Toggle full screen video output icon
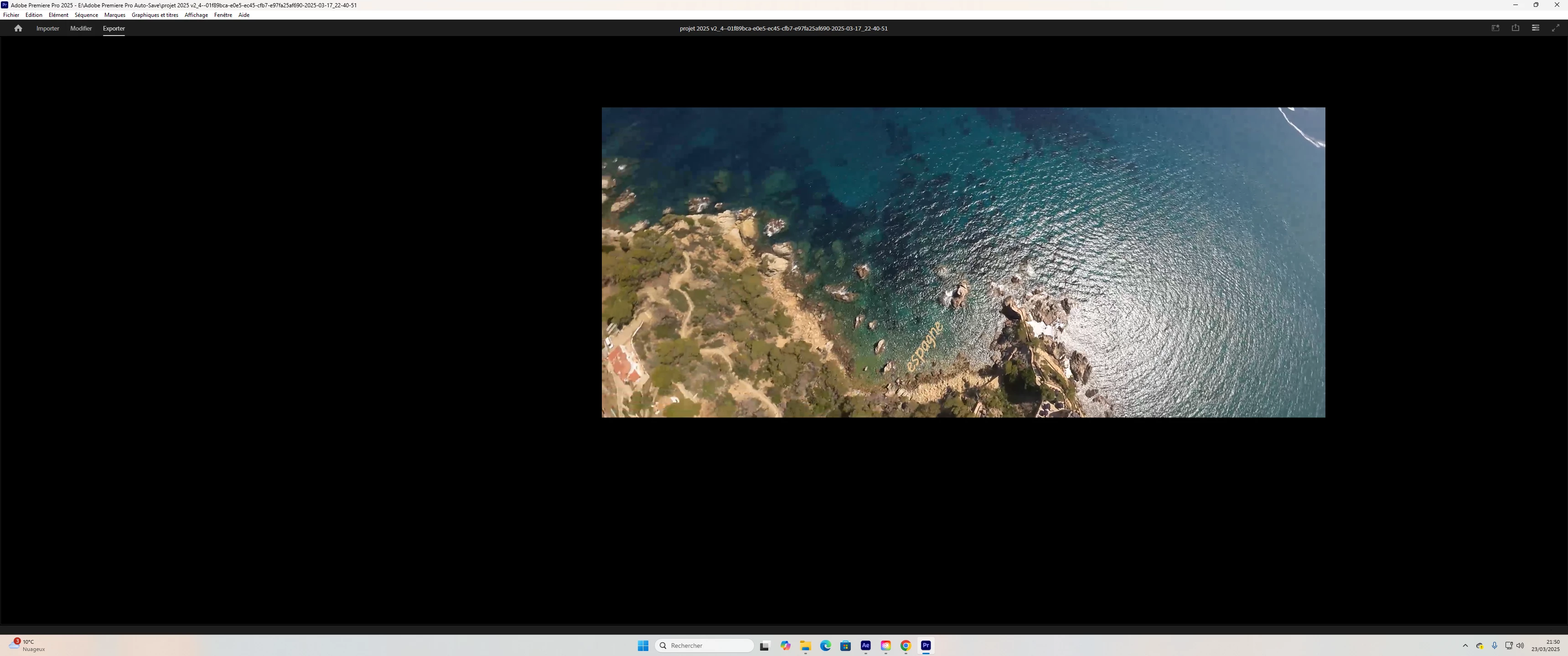This screenshot has height=656, width=1568. 1555,28
